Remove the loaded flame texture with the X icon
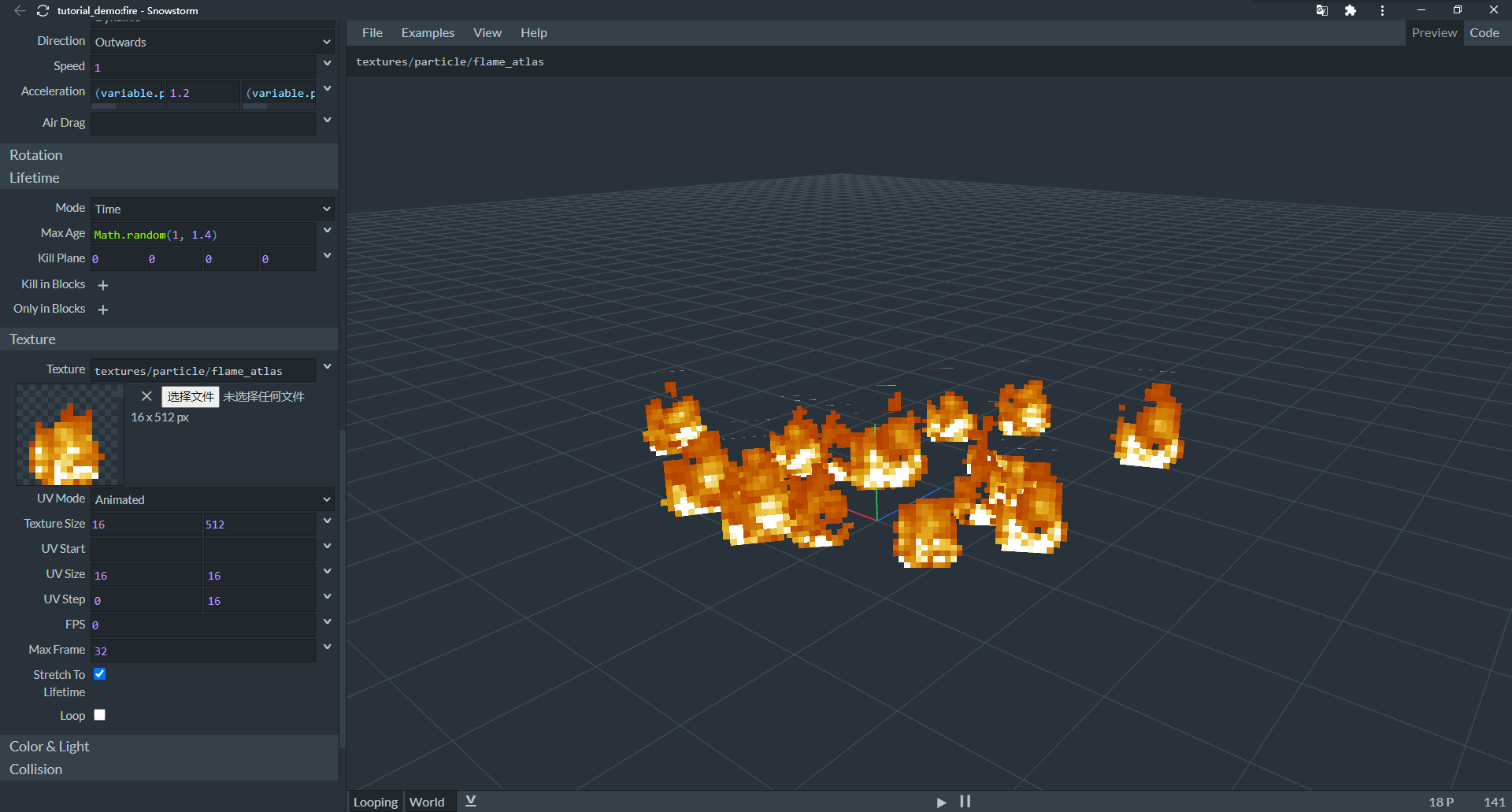 tap(146, 396)
